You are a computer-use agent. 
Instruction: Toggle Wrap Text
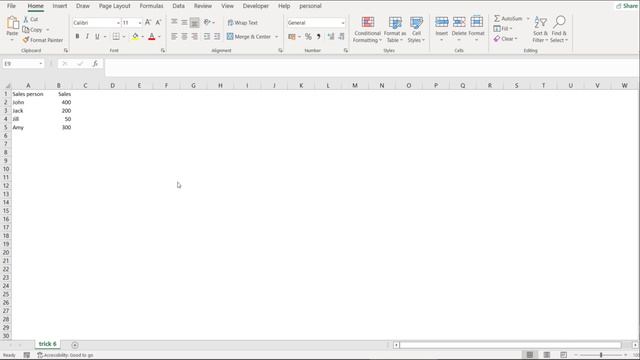[242, 23]
